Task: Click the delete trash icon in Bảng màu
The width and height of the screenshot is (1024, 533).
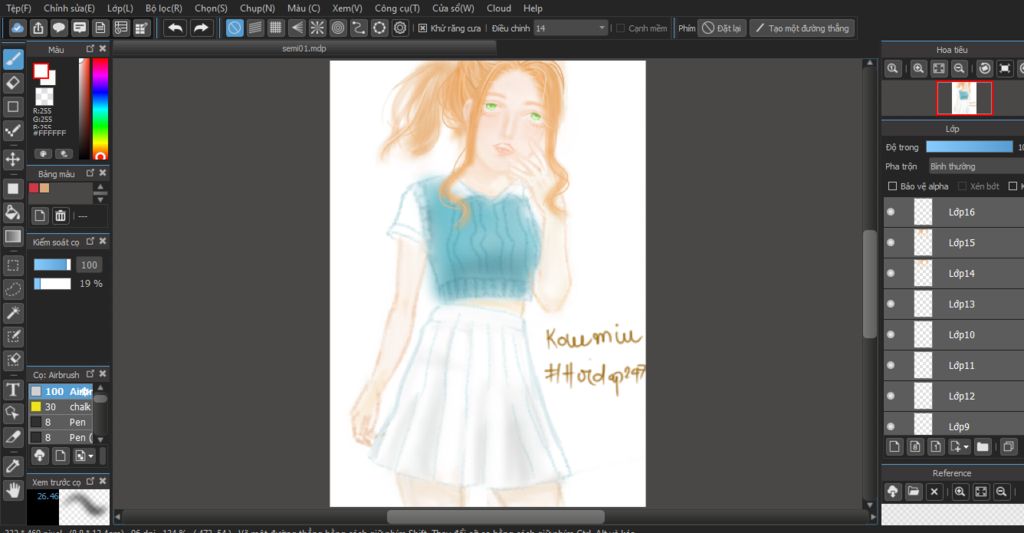Action: tap(60, 216)
